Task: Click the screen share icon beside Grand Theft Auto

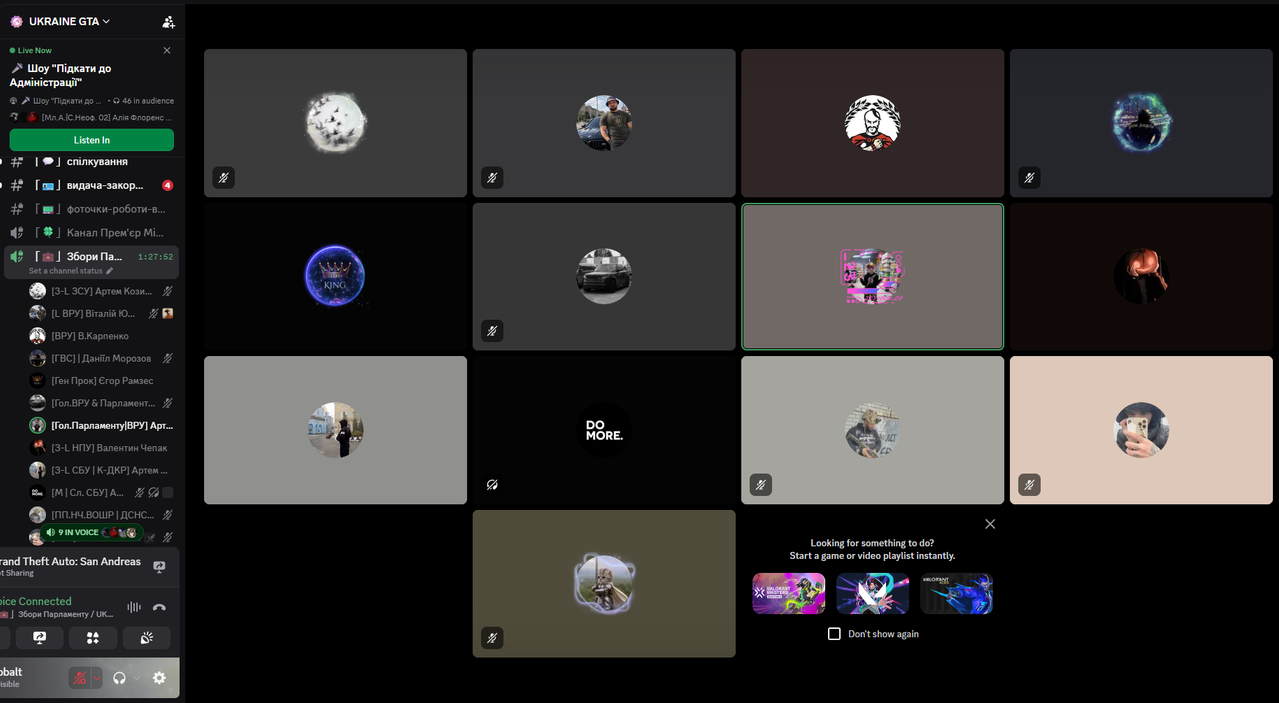Action: [159, 567]
